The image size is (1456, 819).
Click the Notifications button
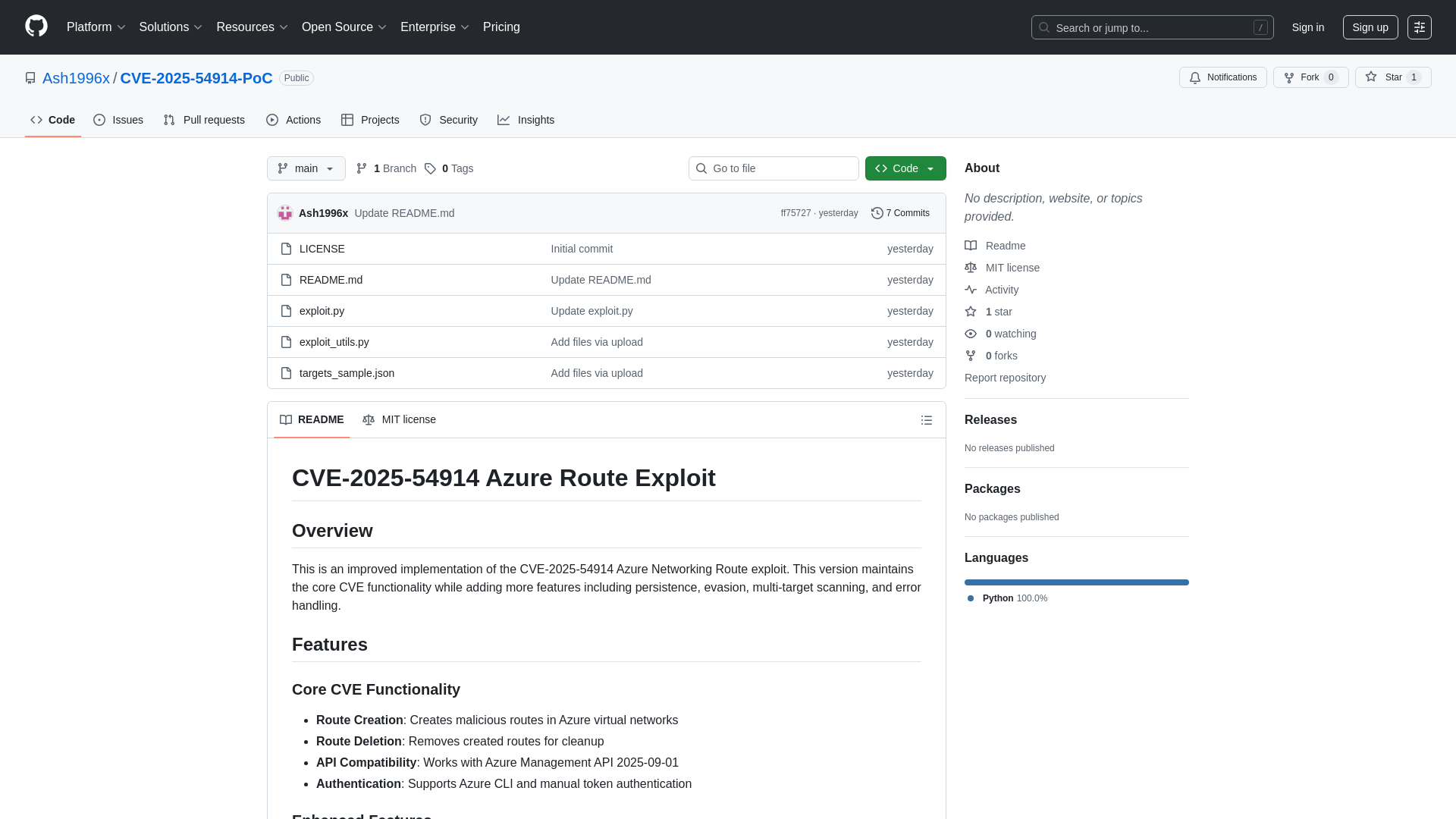point(1223,77)
